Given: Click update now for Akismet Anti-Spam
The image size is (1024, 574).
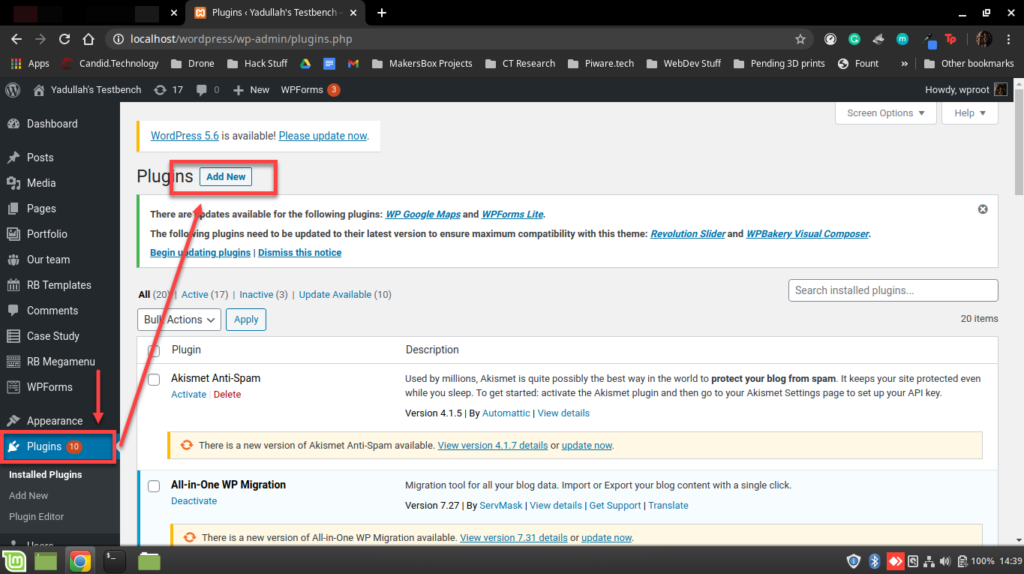Looking at the screenshot, I should coord(586,445).
